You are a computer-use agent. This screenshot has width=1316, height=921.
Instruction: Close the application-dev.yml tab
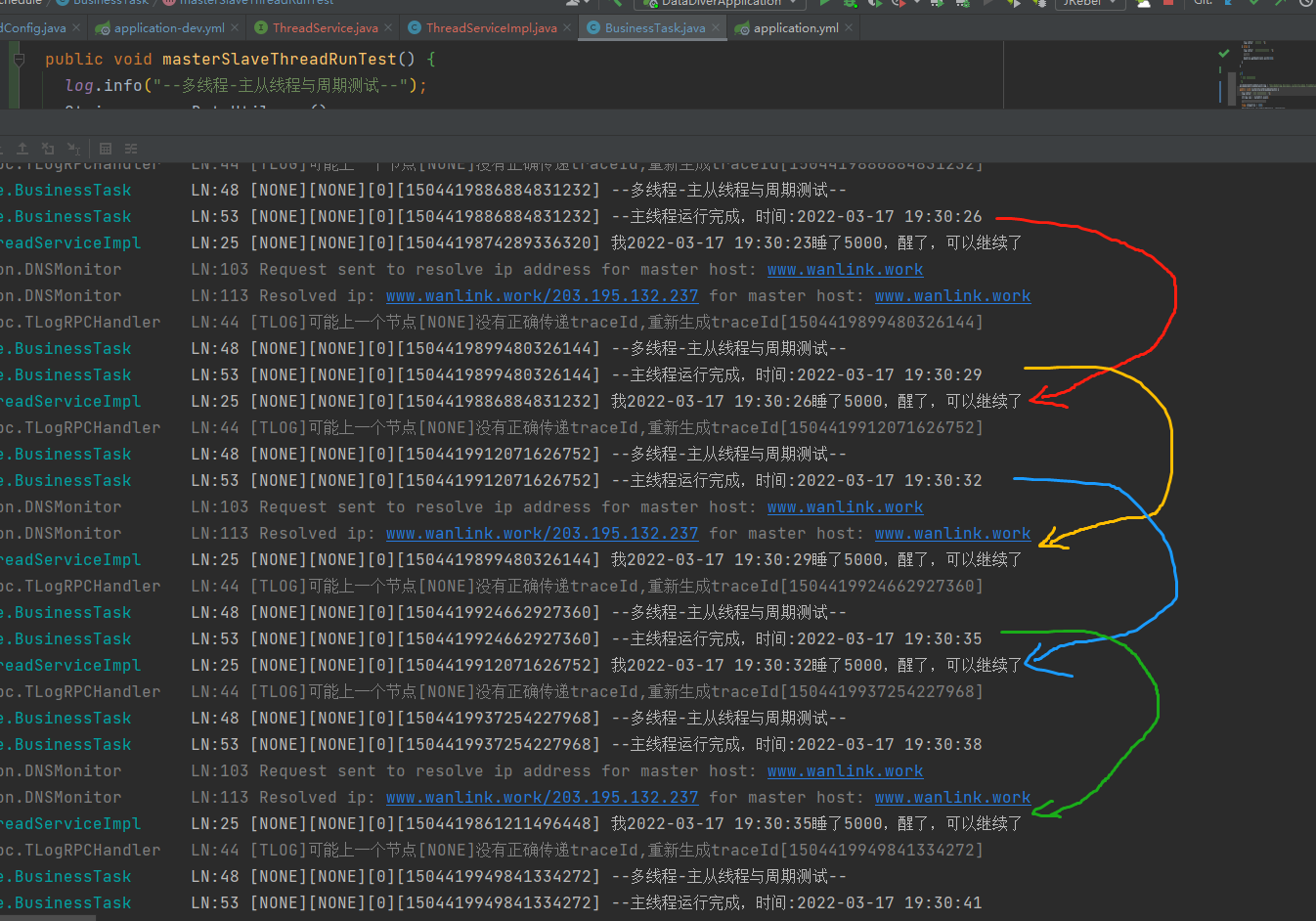click(x=235, y=28)
